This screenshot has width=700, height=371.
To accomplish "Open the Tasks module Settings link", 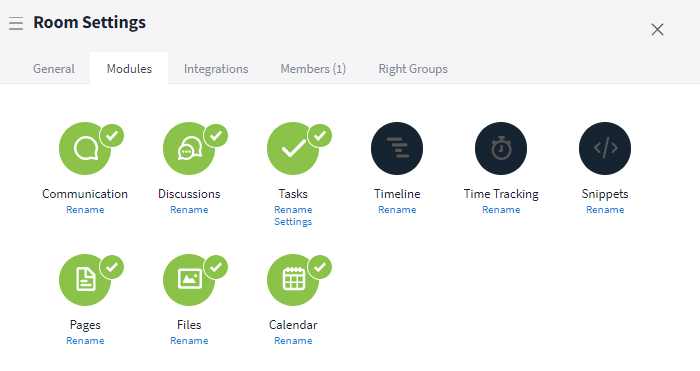I will [293, 221].
